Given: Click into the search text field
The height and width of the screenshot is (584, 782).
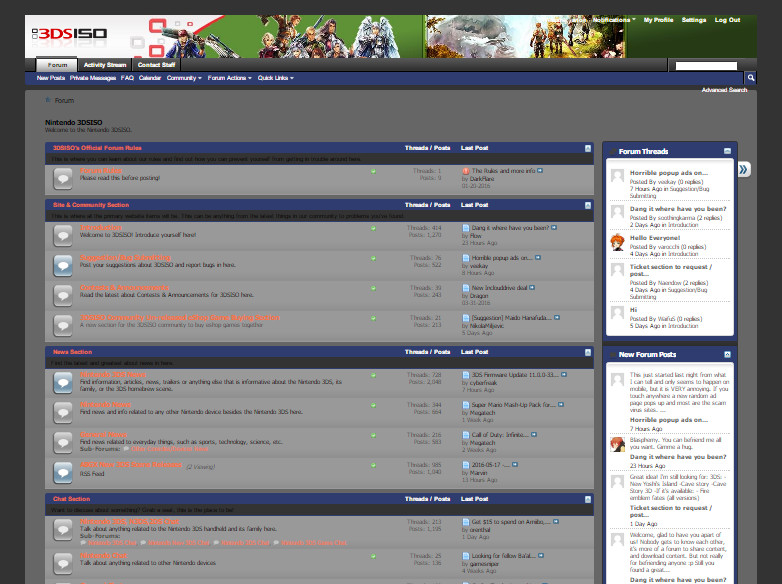Looking at the screenshot, I should tap(706, 66).
